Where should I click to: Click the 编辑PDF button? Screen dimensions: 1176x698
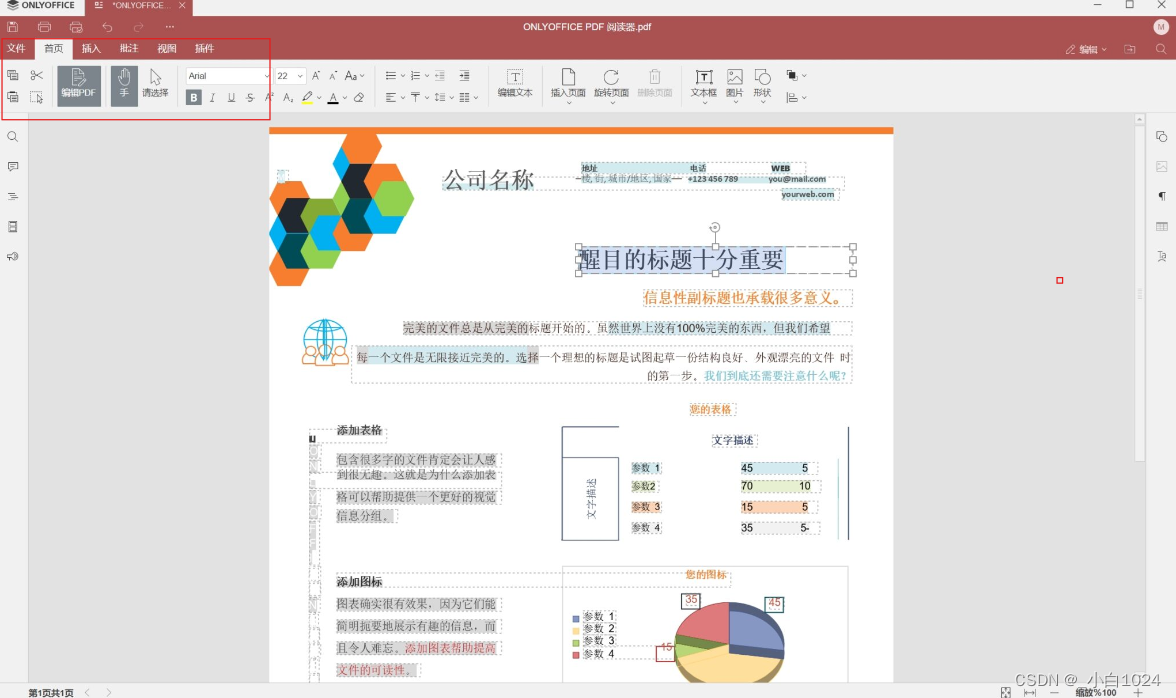pos(79,85)
